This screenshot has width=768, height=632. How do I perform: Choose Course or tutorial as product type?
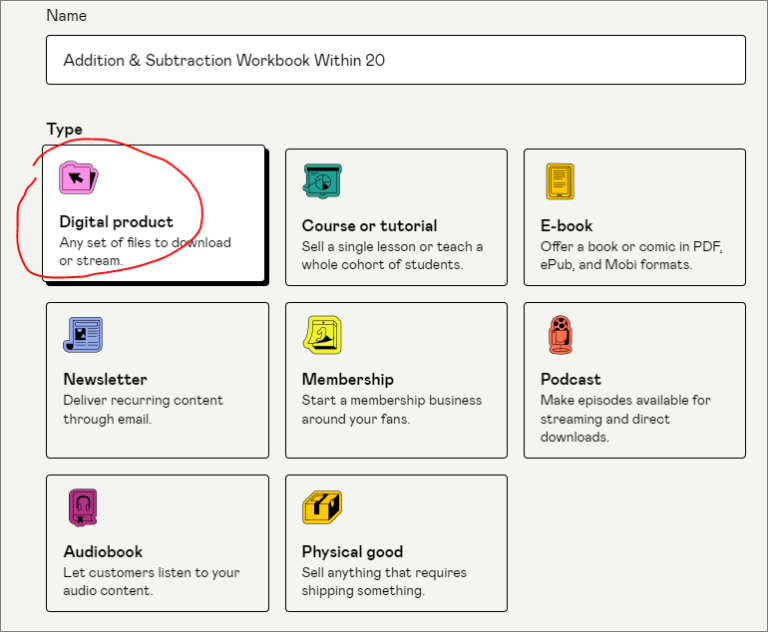369,226
